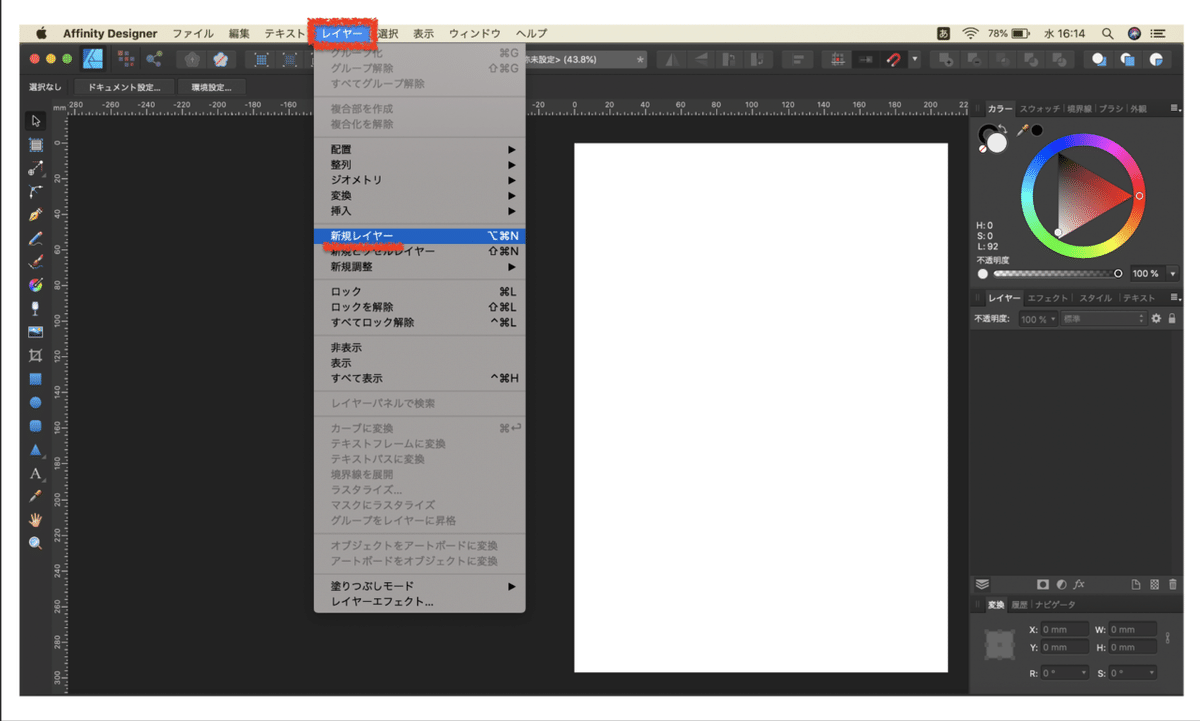Switch to Designer persona icon

(x=95, y=59)
